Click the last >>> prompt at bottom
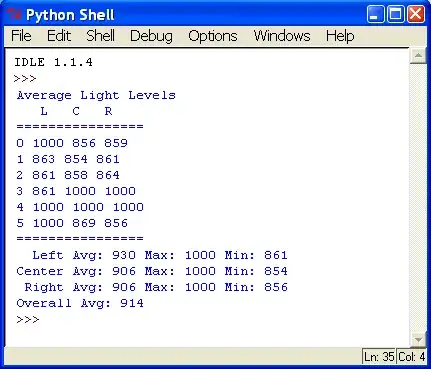Image resolution: width=431 pixels, height=369 pixels. 28,320
